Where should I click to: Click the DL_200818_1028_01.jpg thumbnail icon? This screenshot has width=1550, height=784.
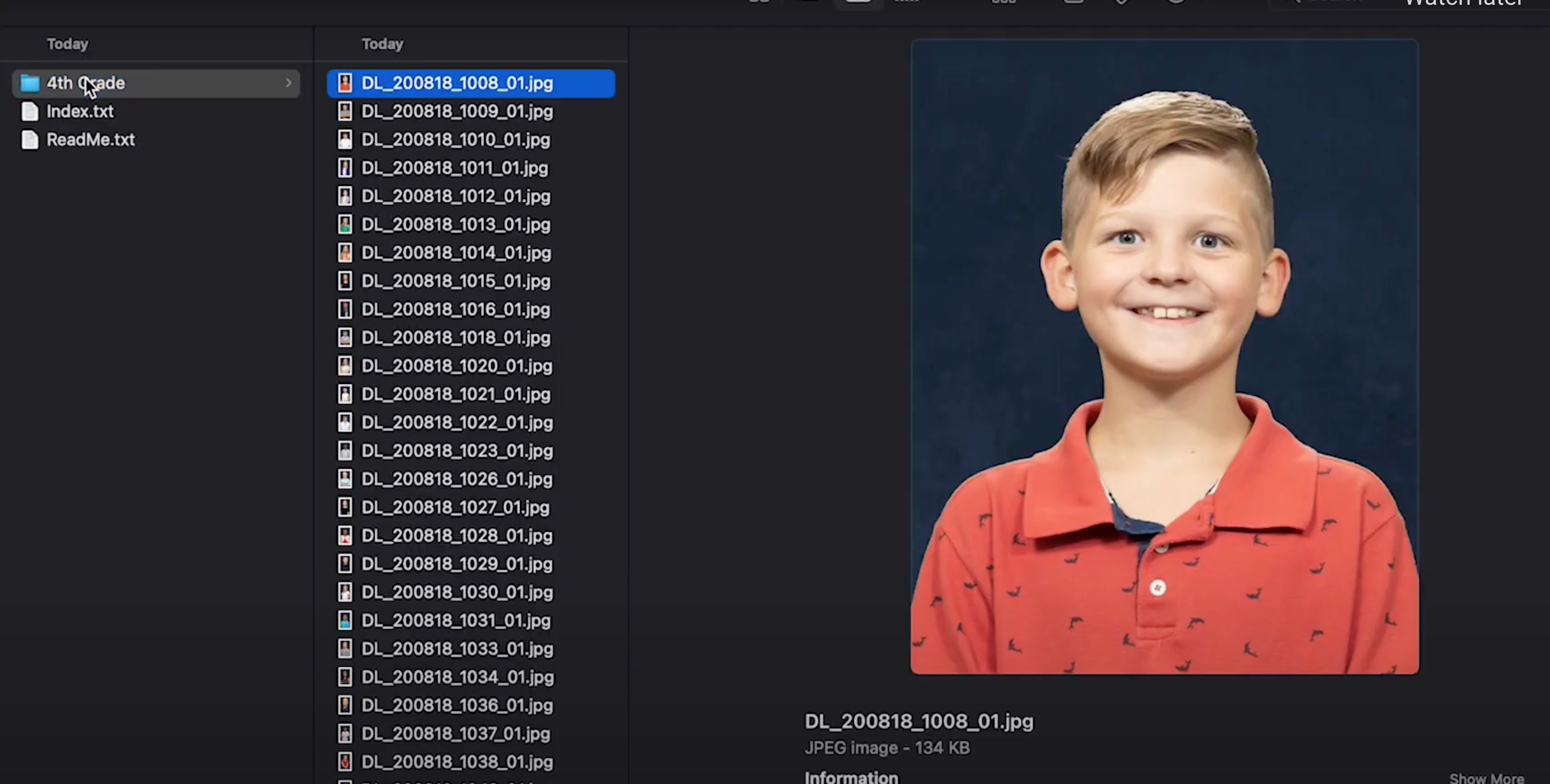point(345,535)
